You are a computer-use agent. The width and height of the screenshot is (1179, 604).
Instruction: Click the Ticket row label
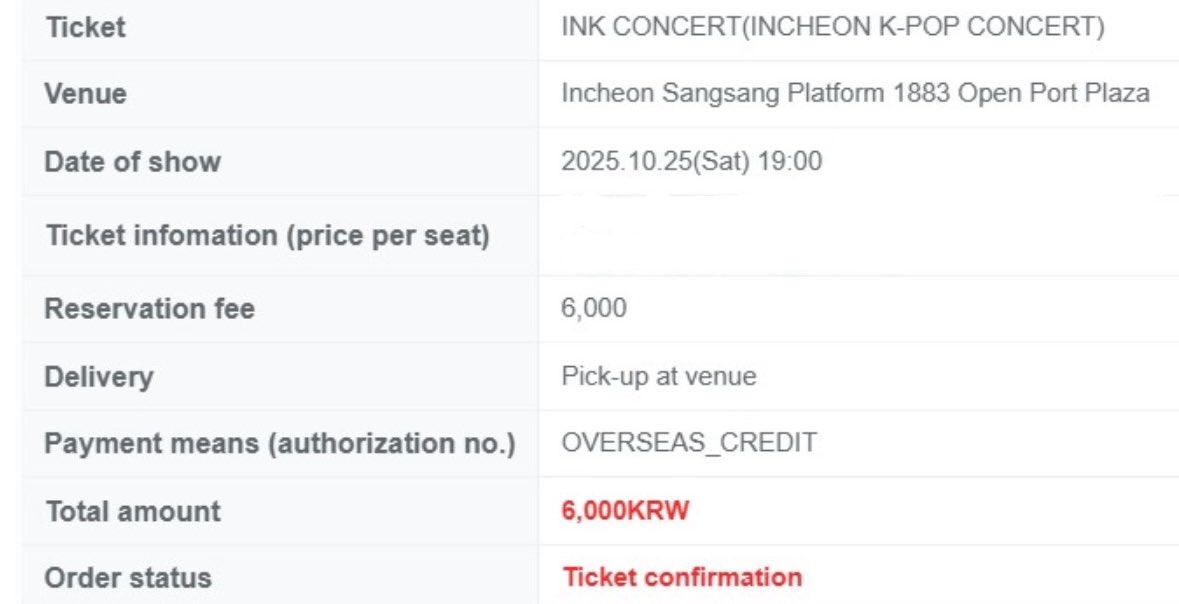[85, 28]
